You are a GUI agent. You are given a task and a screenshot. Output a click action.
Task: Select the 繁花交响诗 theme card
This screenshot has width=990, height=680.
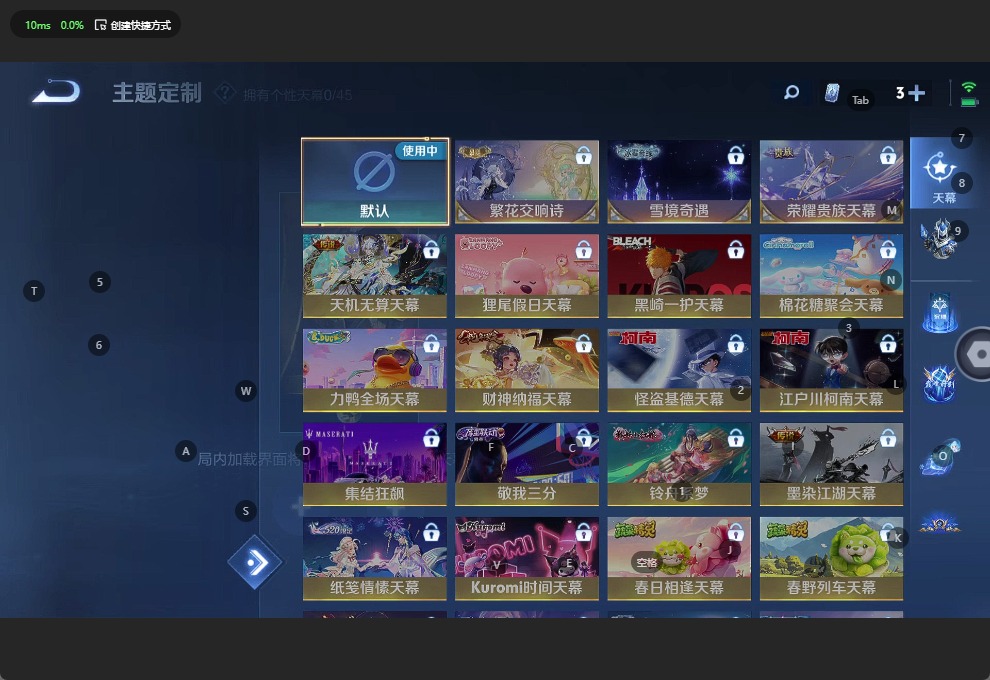(x=527, y=181)
